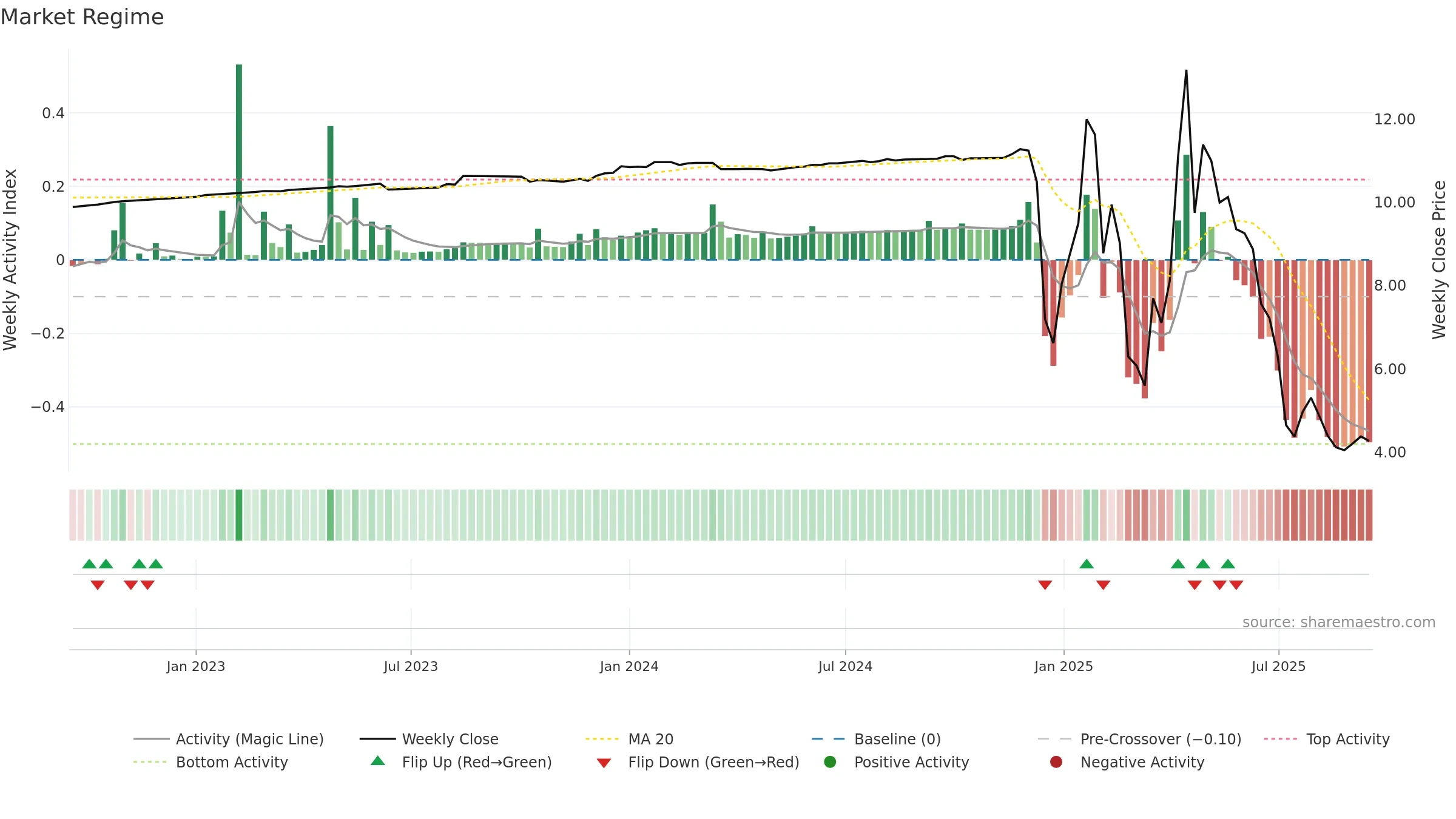Click the green triangle icon in legend

(378, 761)
